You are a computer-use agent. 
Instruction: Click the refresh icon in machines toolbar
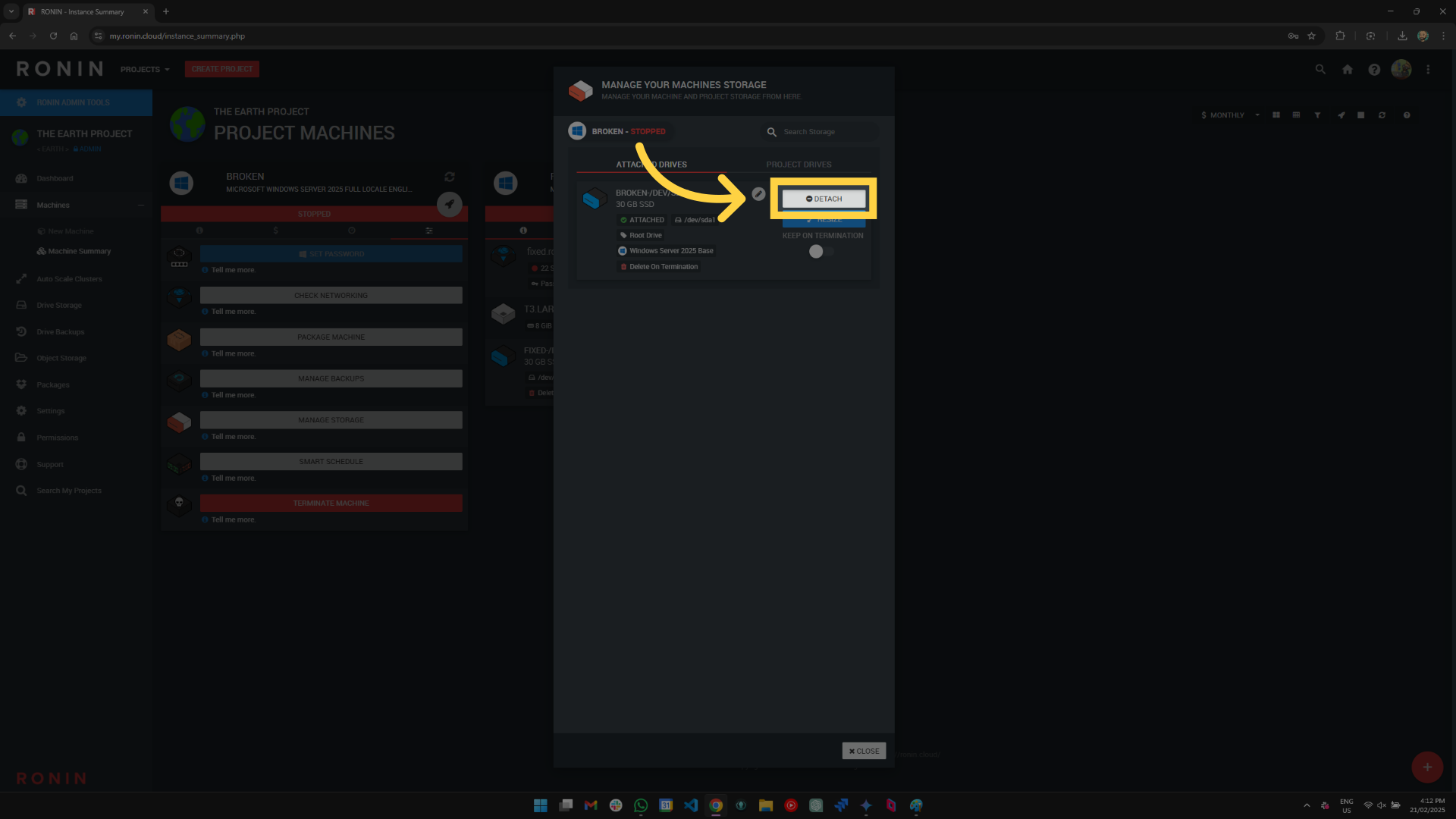tap(1382, 115)
